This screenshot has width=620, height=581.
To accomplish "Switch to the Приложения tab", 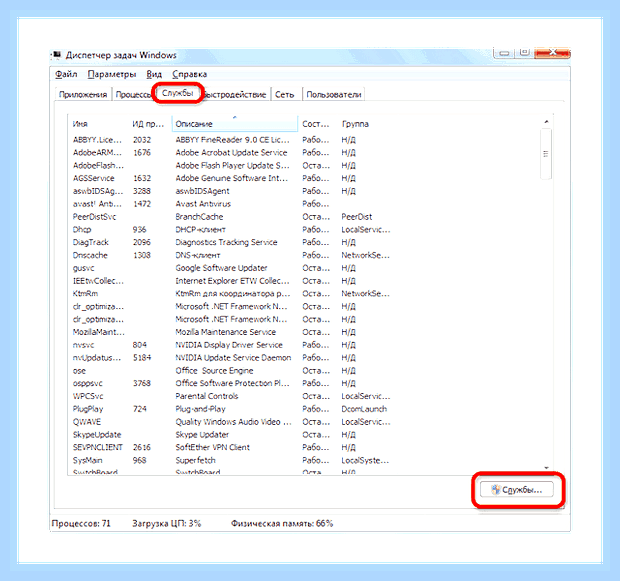I will pyautogui.click(x=83, y=95).
